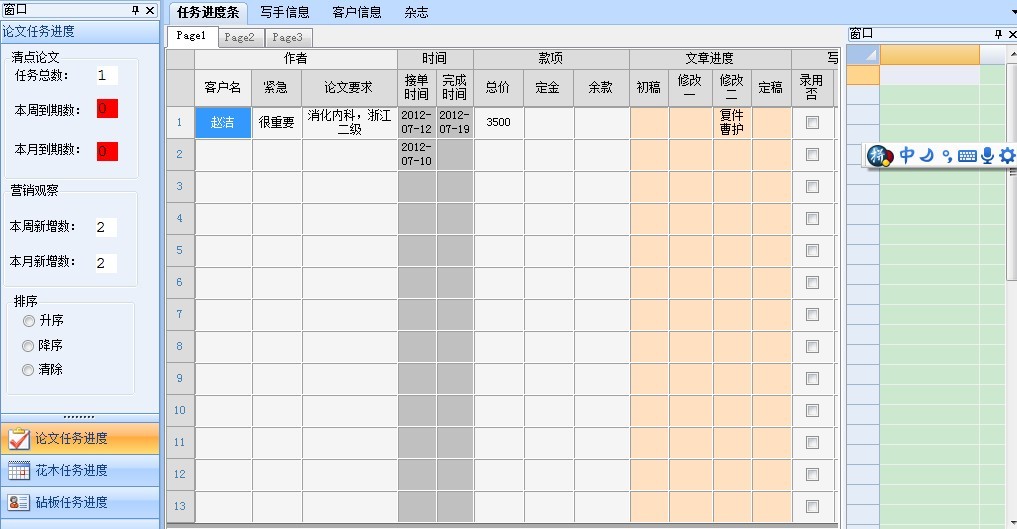Select the cell 消化内科，浙江二级

[350, 123]
